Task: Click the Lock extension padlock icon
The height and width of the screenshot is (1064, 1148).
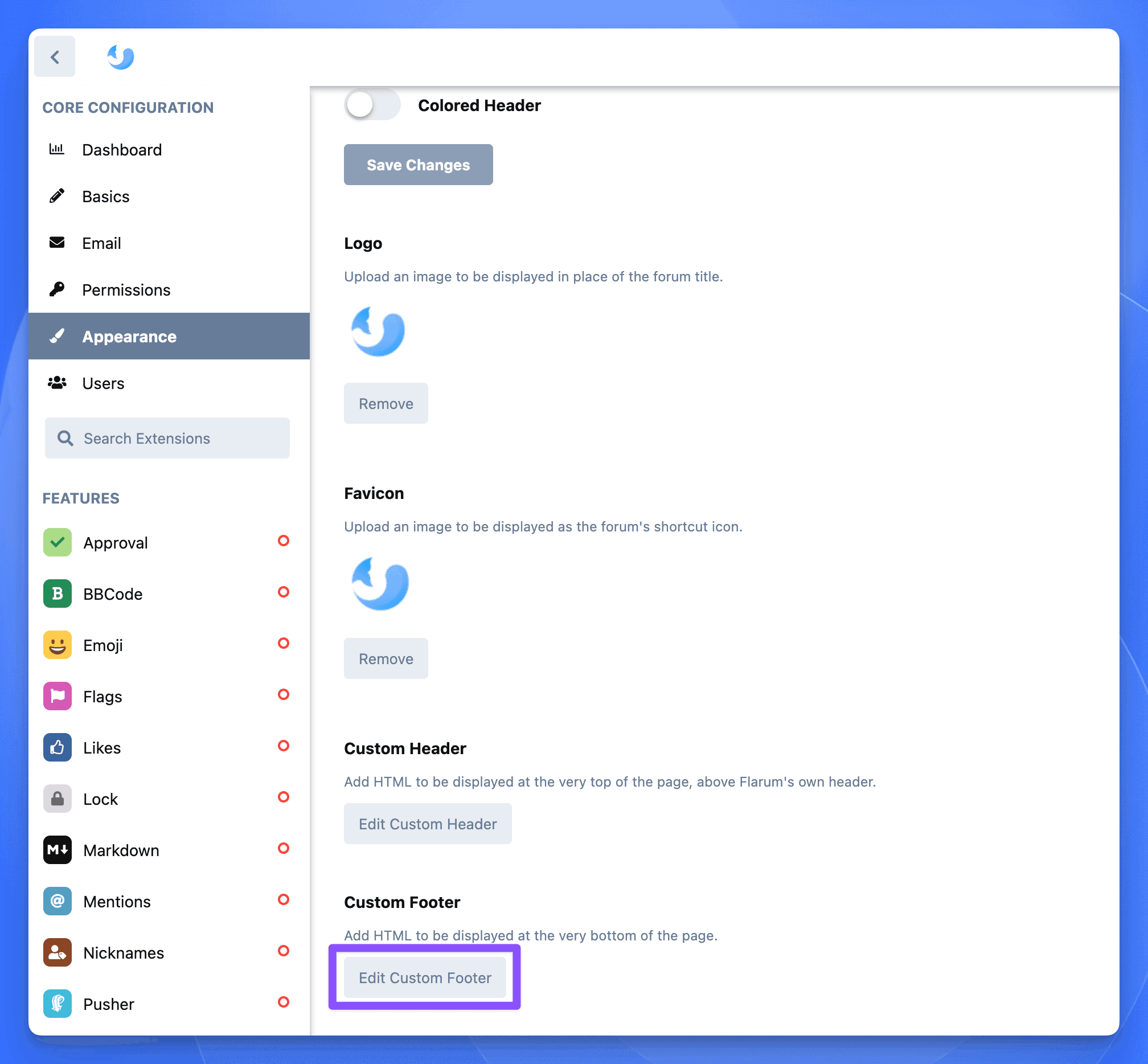Action: (x=57, y=799)
